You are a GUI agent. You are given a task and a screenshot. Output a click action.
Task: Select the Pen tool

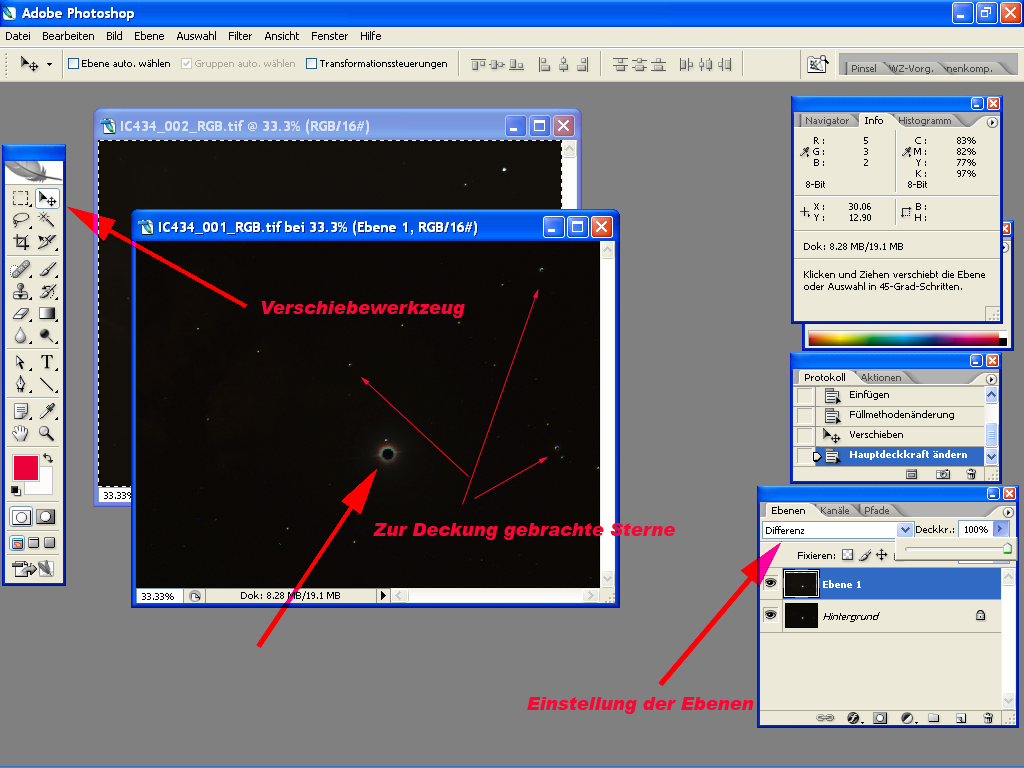[21, 384]
